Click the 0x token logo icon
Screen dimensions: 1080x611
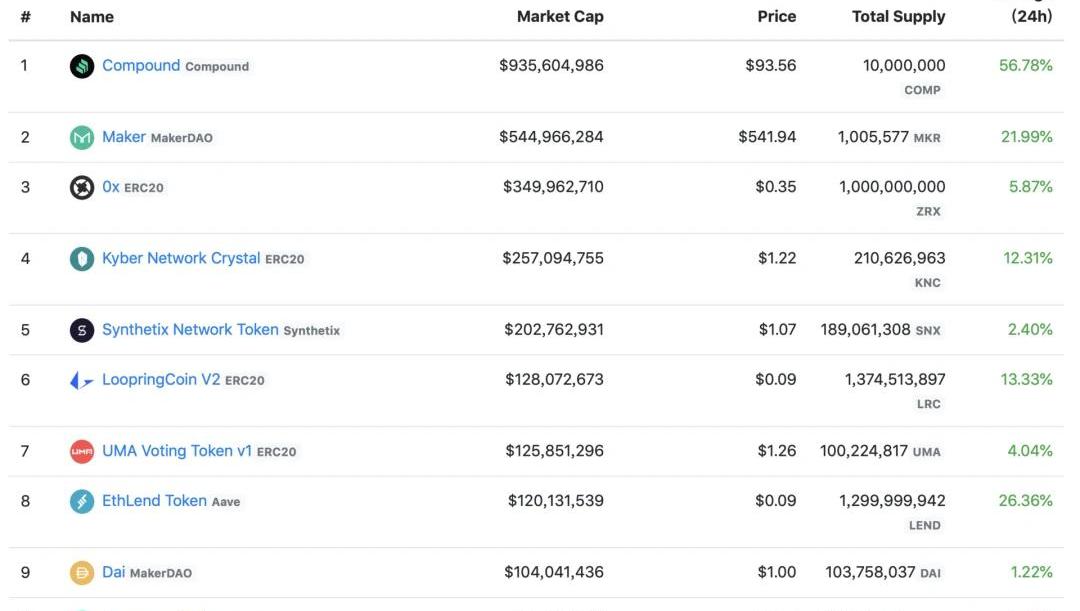click(x=82, y=187)
